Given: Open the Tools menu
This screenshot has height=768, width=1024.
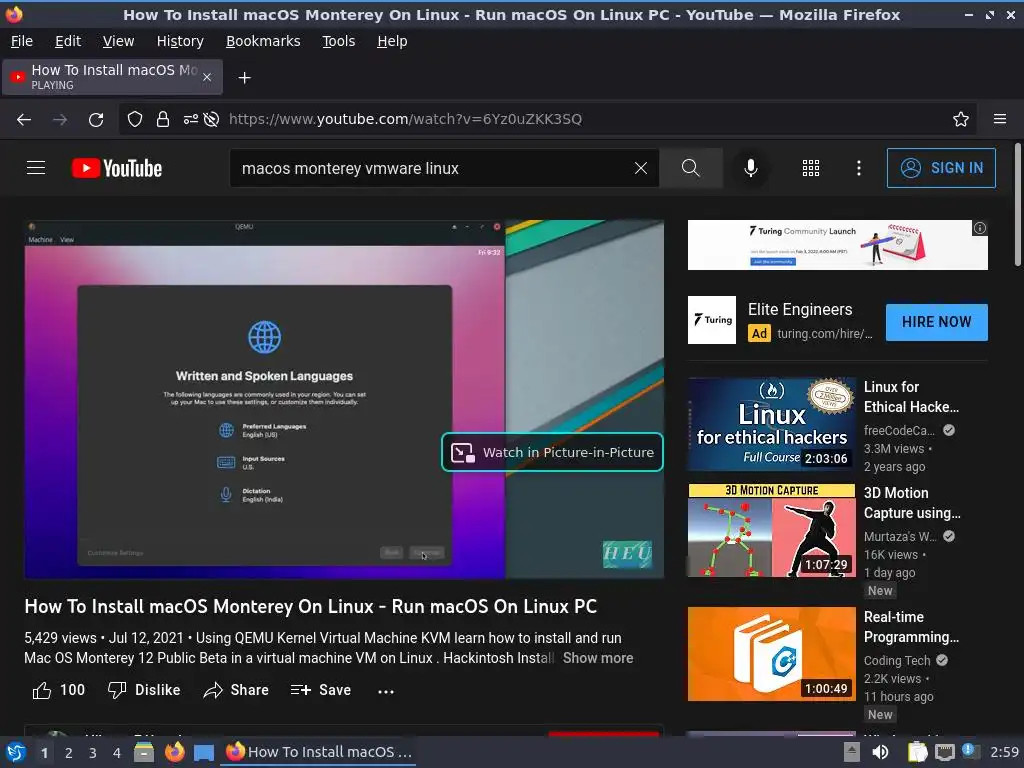Looking at the screenshot, I should click(x=338, y=41).
